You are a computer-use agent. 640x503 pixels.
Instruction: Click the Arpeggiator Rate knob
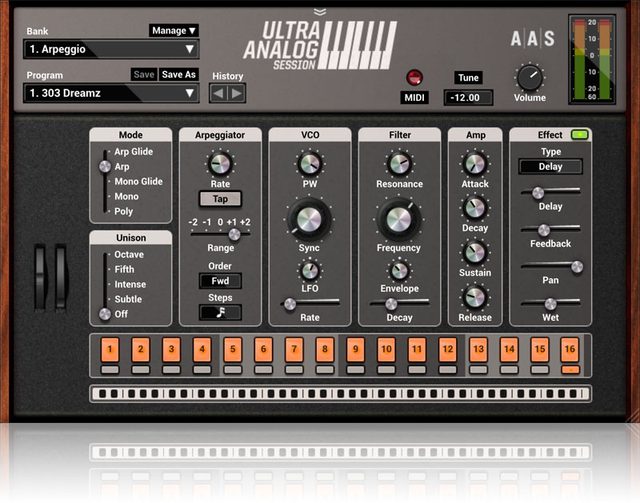(x=220, y=164)
